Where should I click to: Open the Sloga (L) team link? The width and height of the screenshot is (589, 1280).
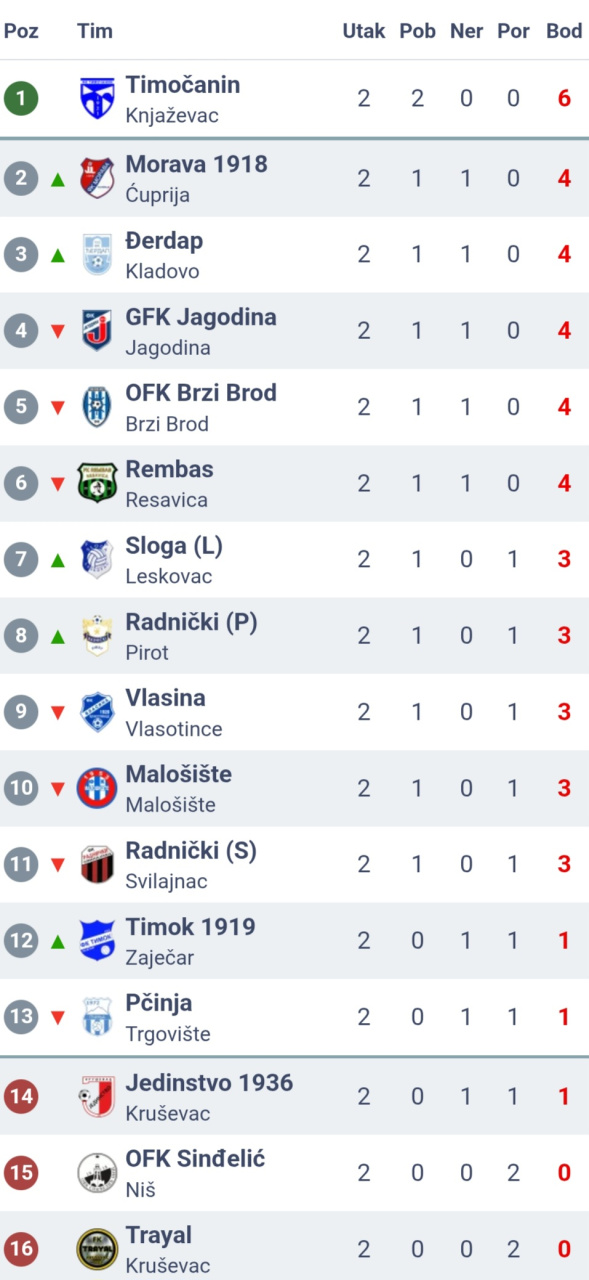[x=174, y=546]
